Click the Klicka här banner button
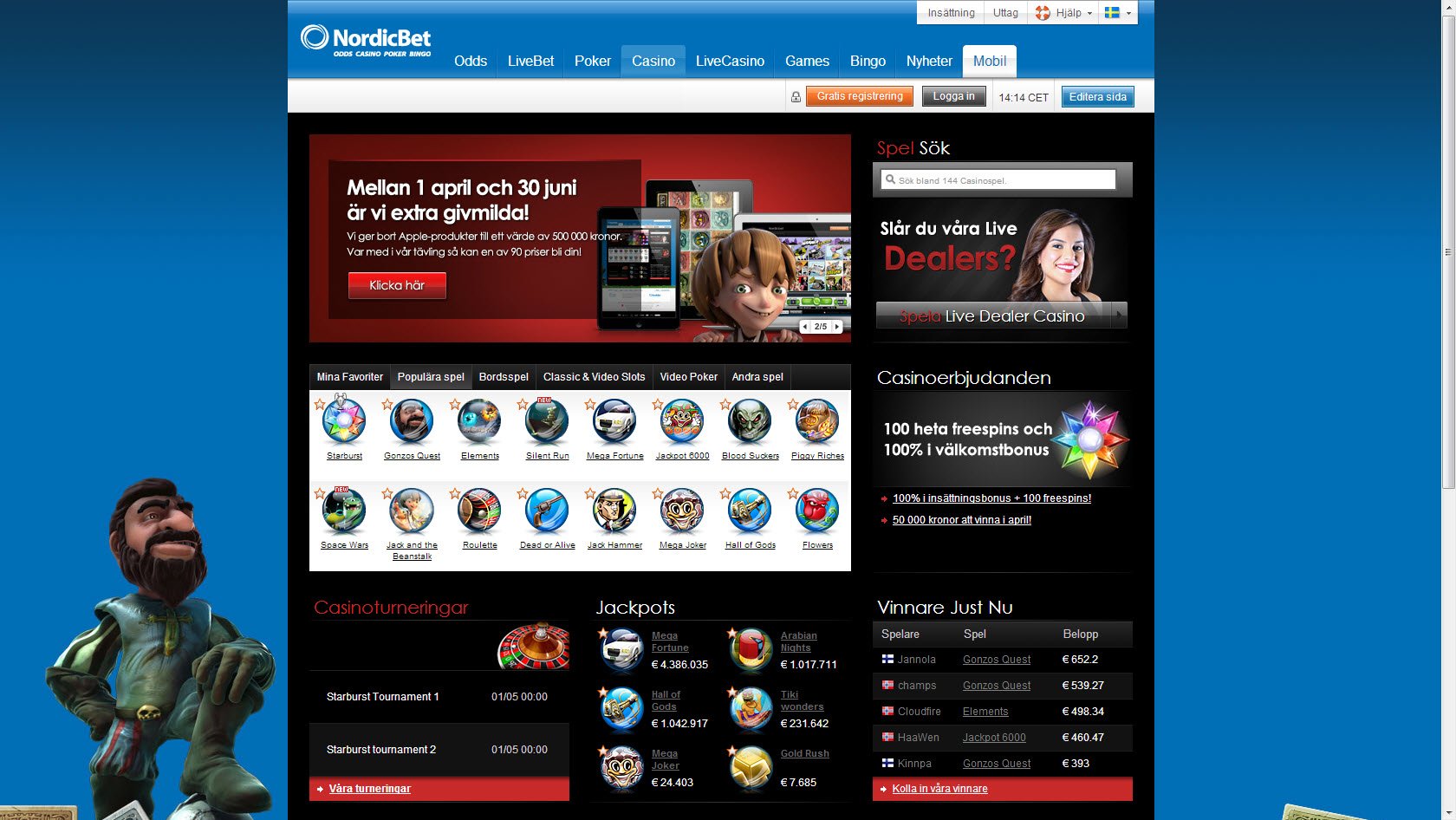The image size is (1456, 820). (x=397, y=285)
